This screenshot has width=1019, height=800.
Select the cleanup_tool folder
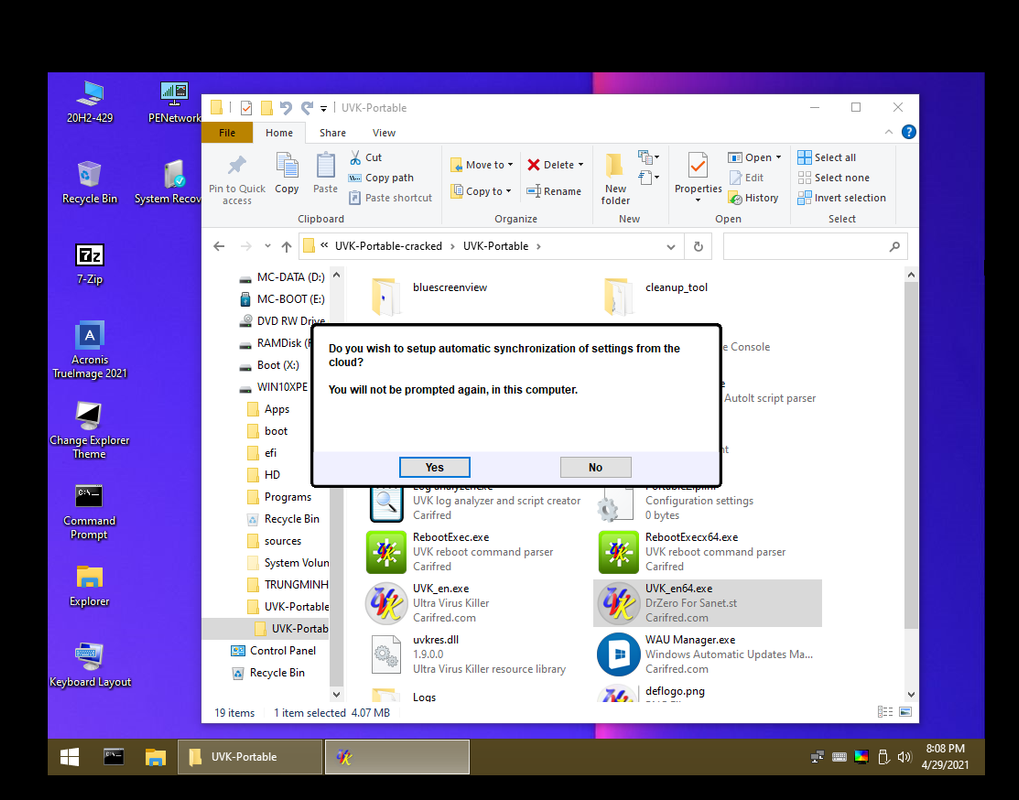[655, 295]
